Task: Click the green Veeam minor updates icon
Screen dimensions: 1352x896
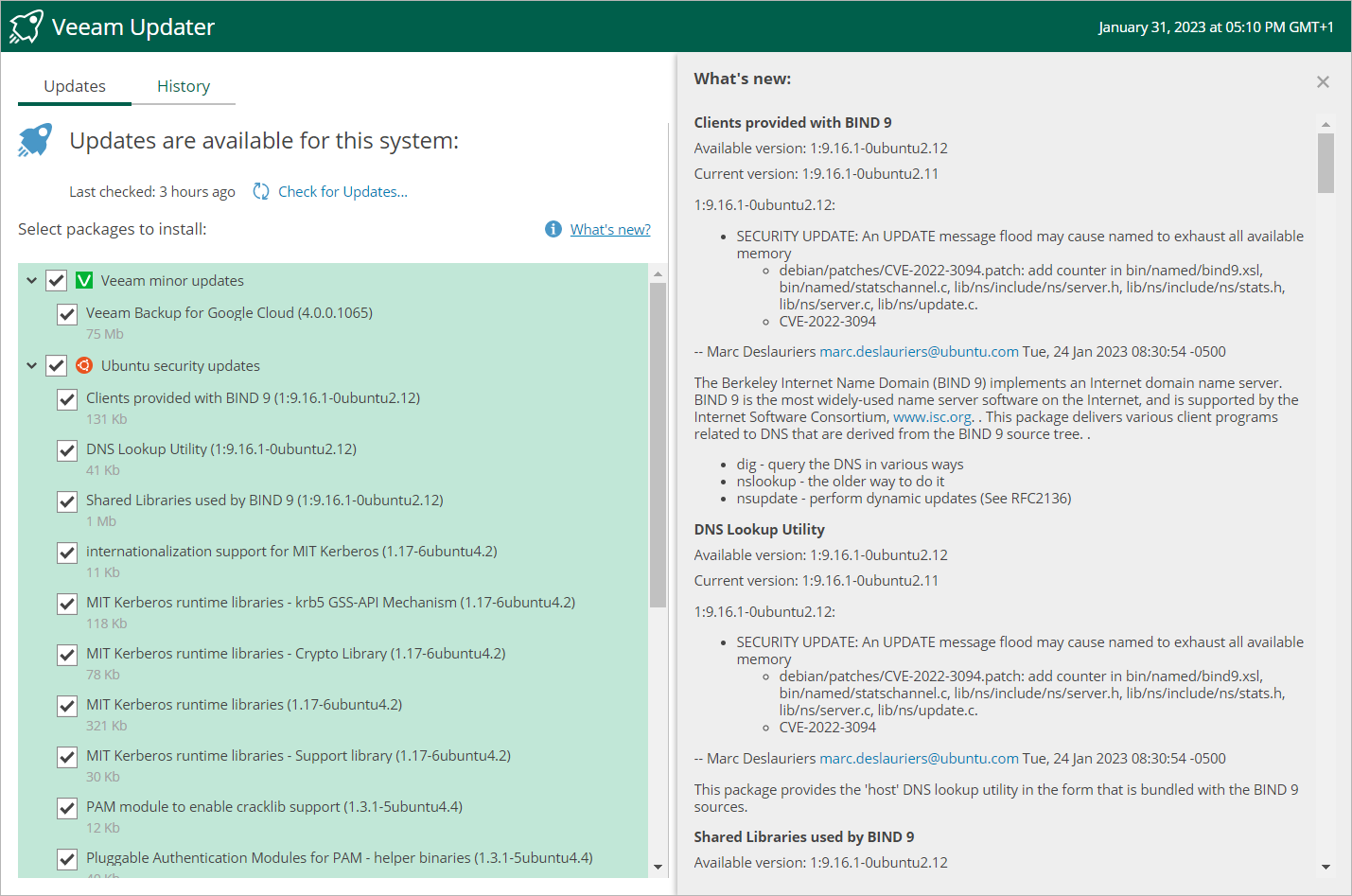Action: point(84,280)
